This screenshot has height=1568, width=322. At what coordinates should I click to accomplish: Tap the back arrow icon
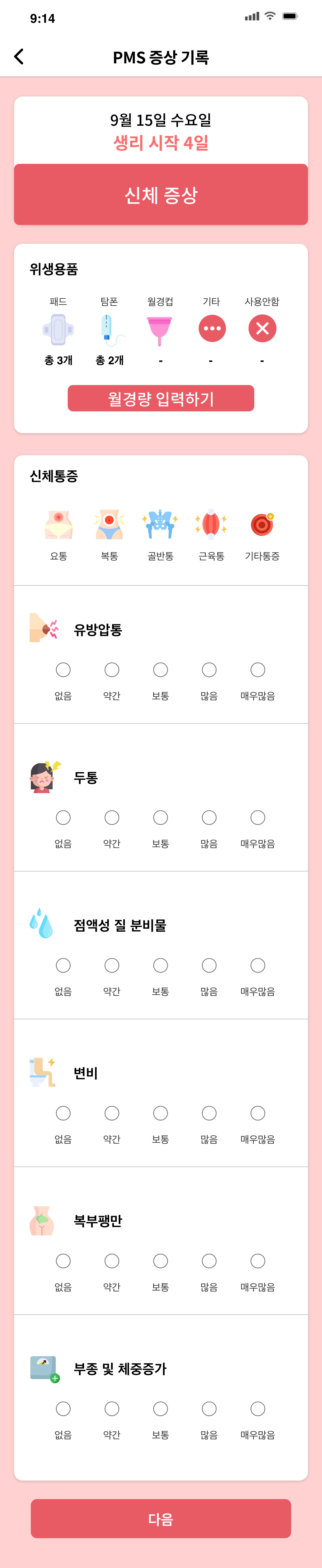pyautogui.click(x=19, y=57)
